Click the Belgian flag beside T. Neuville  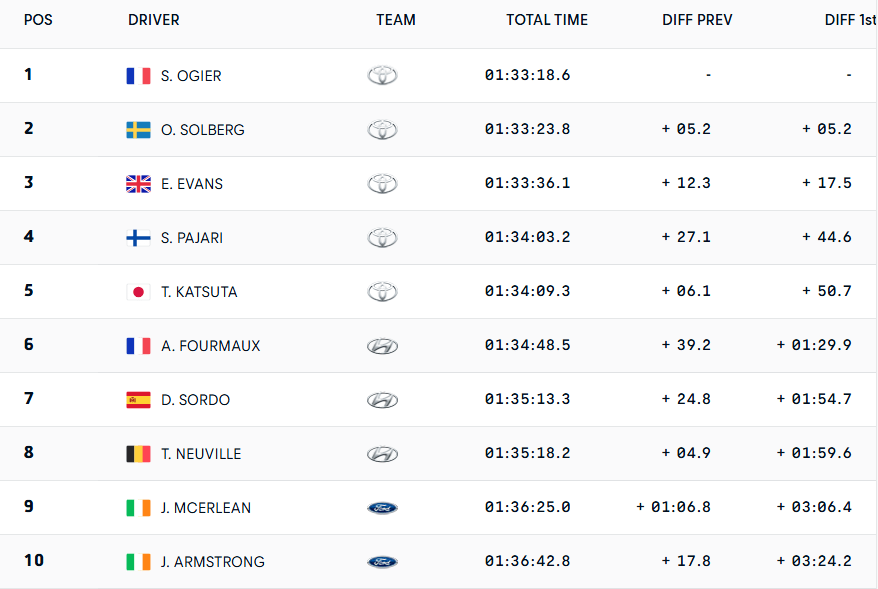click(138, 454)
